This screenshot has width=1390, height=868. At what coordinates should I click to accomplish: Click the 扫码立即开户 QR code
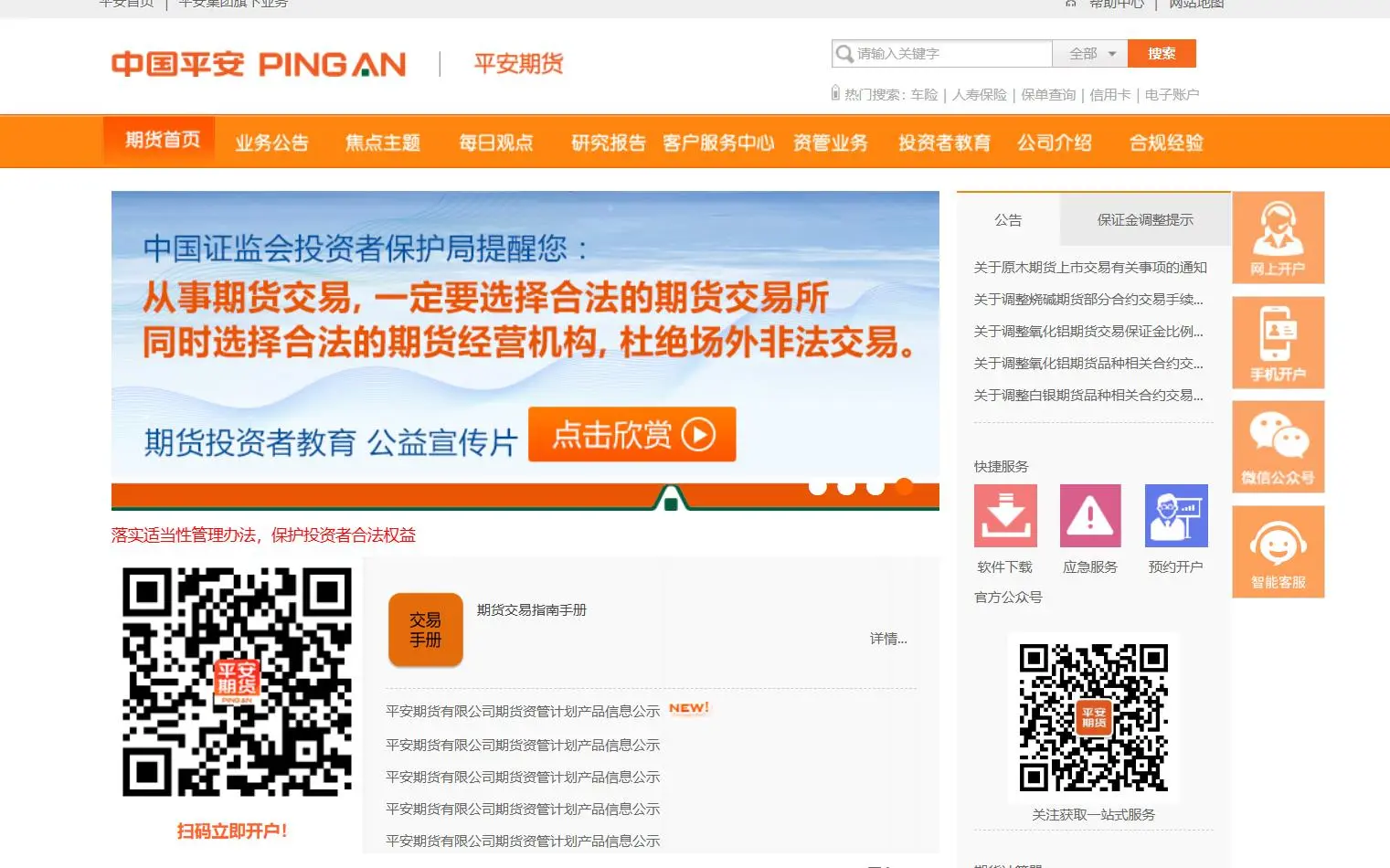click(237, 682)
